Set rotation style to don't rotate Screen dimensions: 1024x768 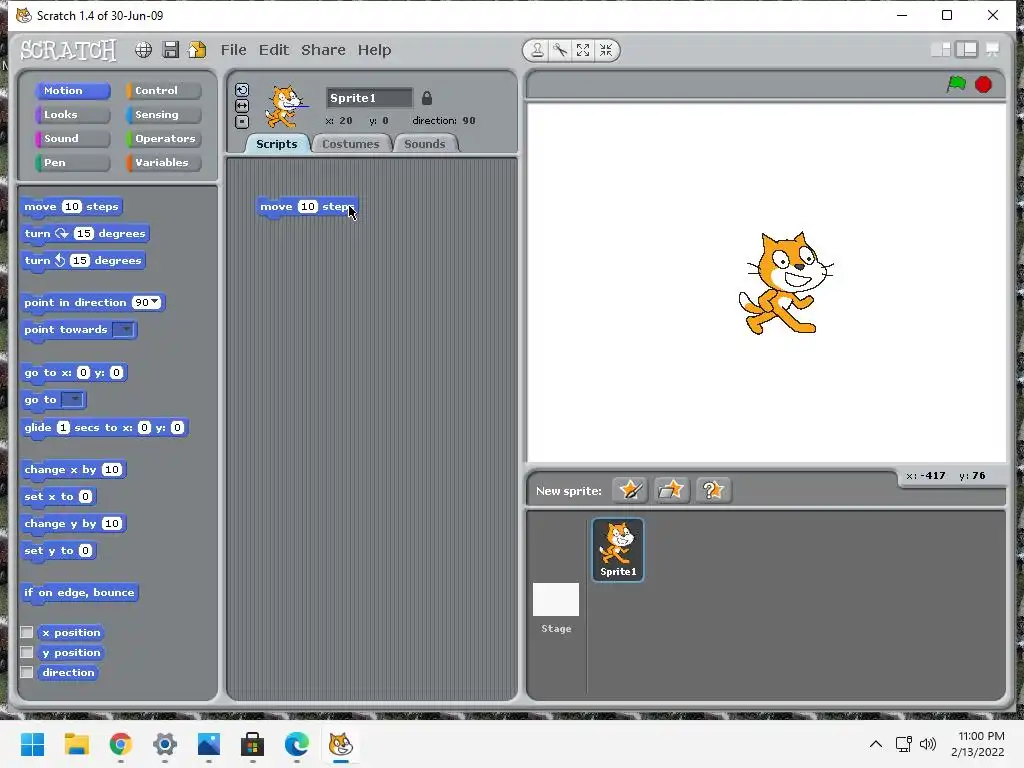pyautogui.click(x=242, y=121)
